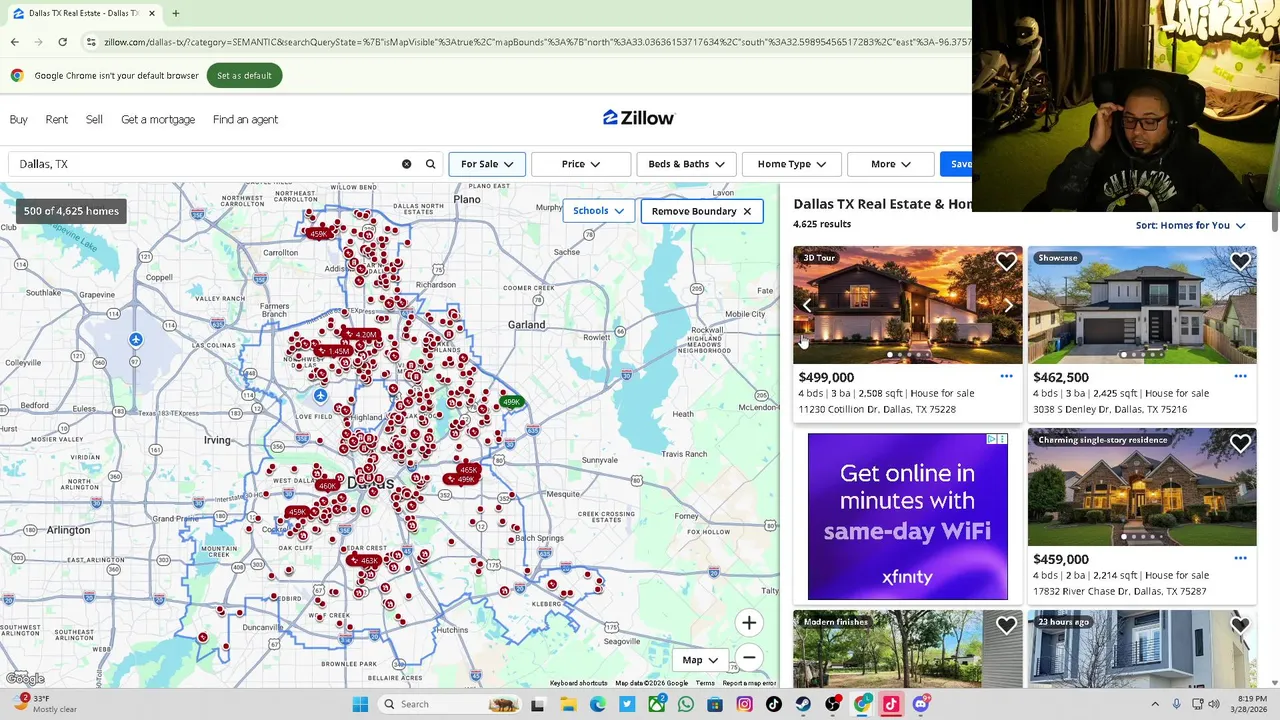Click Set as default for Chrome
This screenshot has height=720, width=1280.
pos(244,76)
